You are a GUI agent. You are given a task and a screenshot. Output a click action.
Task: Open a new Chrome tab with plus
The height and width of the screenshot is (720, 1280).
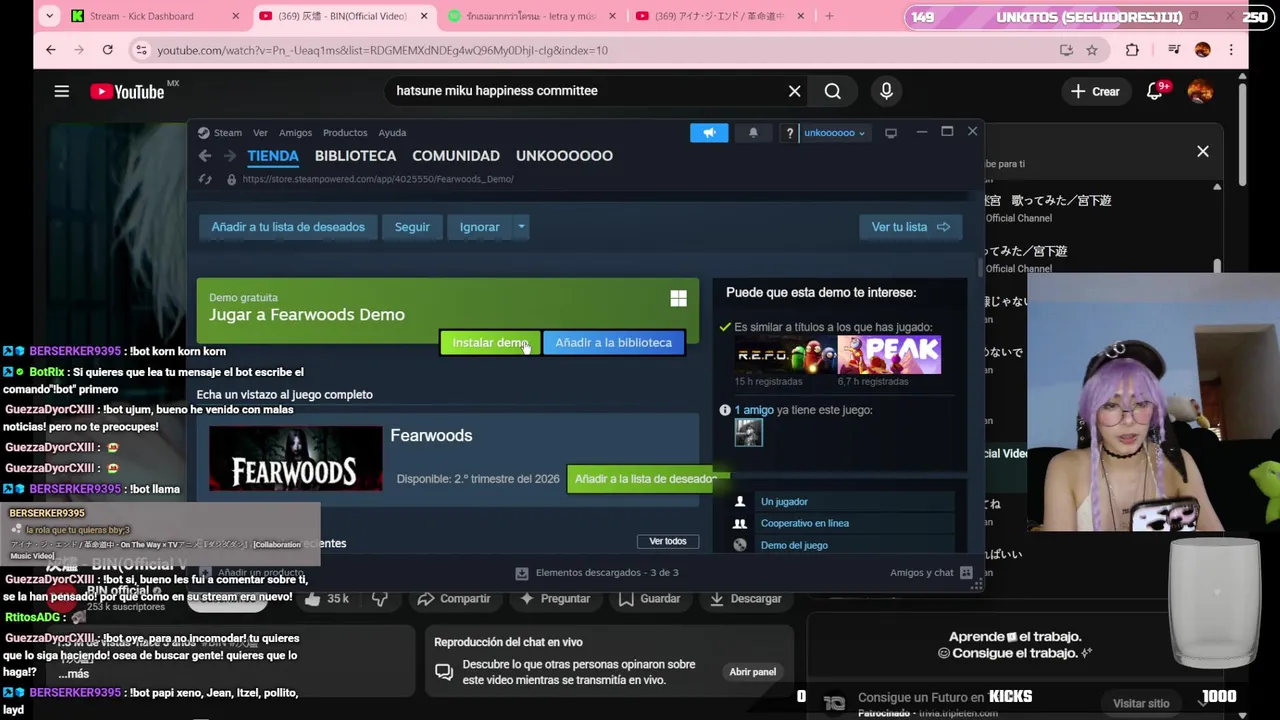tap(829, 16)
